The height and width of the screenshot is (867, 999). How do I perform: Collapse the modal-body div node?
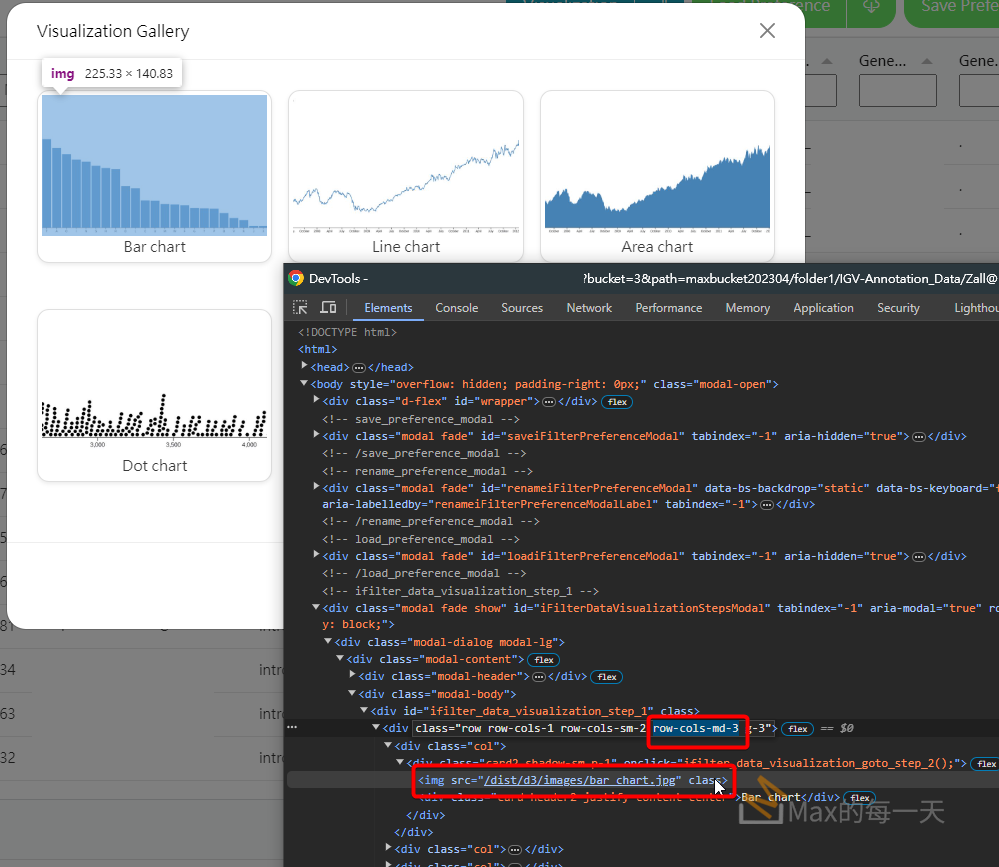click(353, 694)
